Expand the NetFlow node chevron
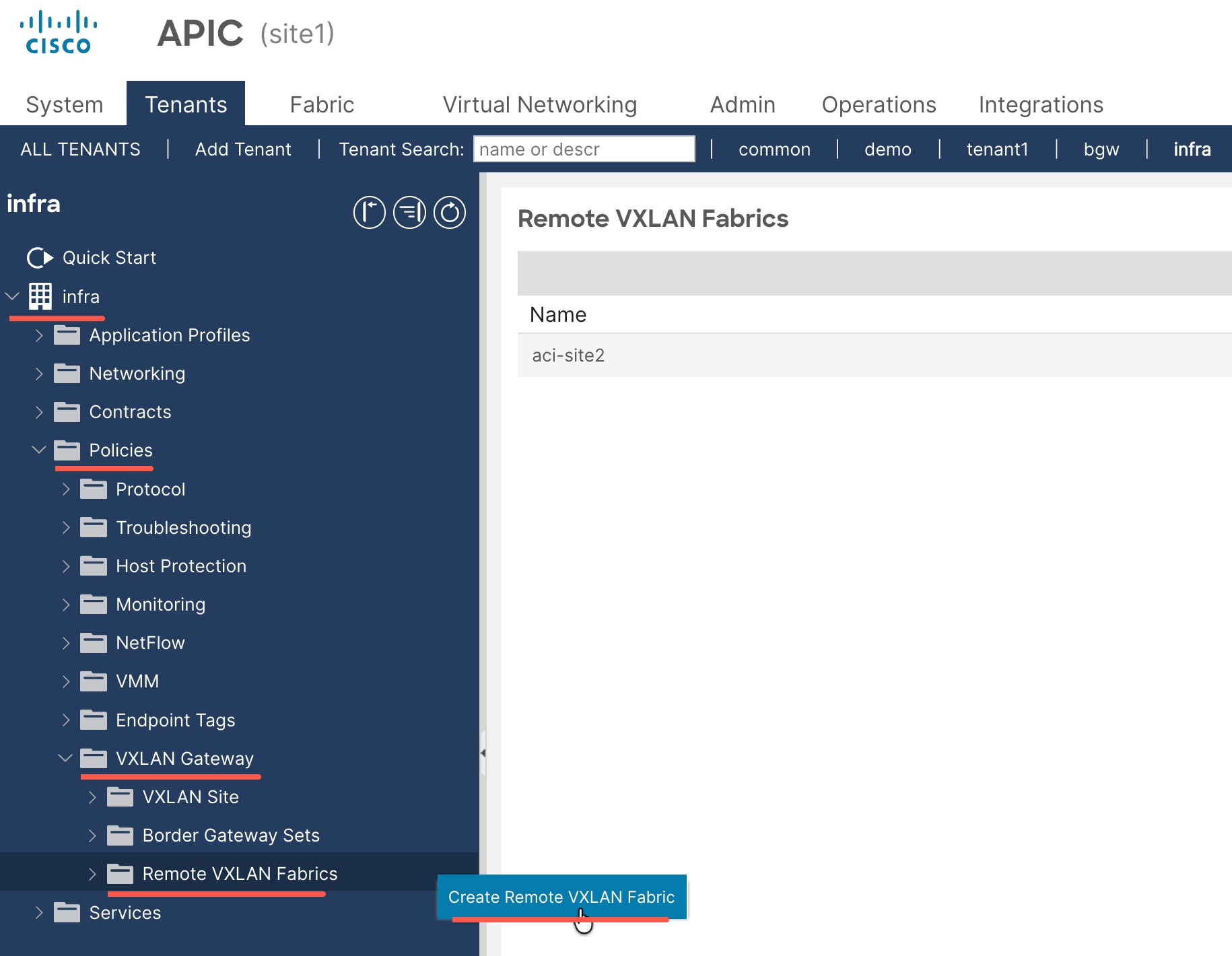The width and height of the screenshot is (1232, 956). click(66, 643)
